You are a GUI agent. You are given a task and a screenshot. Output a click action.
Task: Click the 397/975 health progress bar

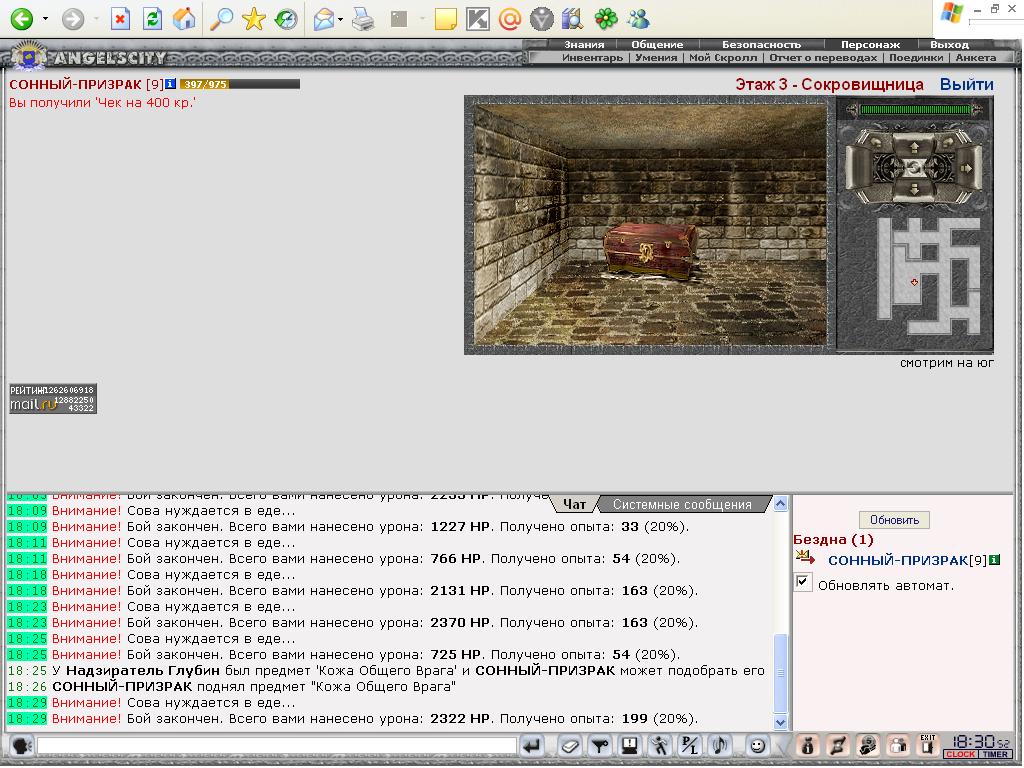click(240, 84)
